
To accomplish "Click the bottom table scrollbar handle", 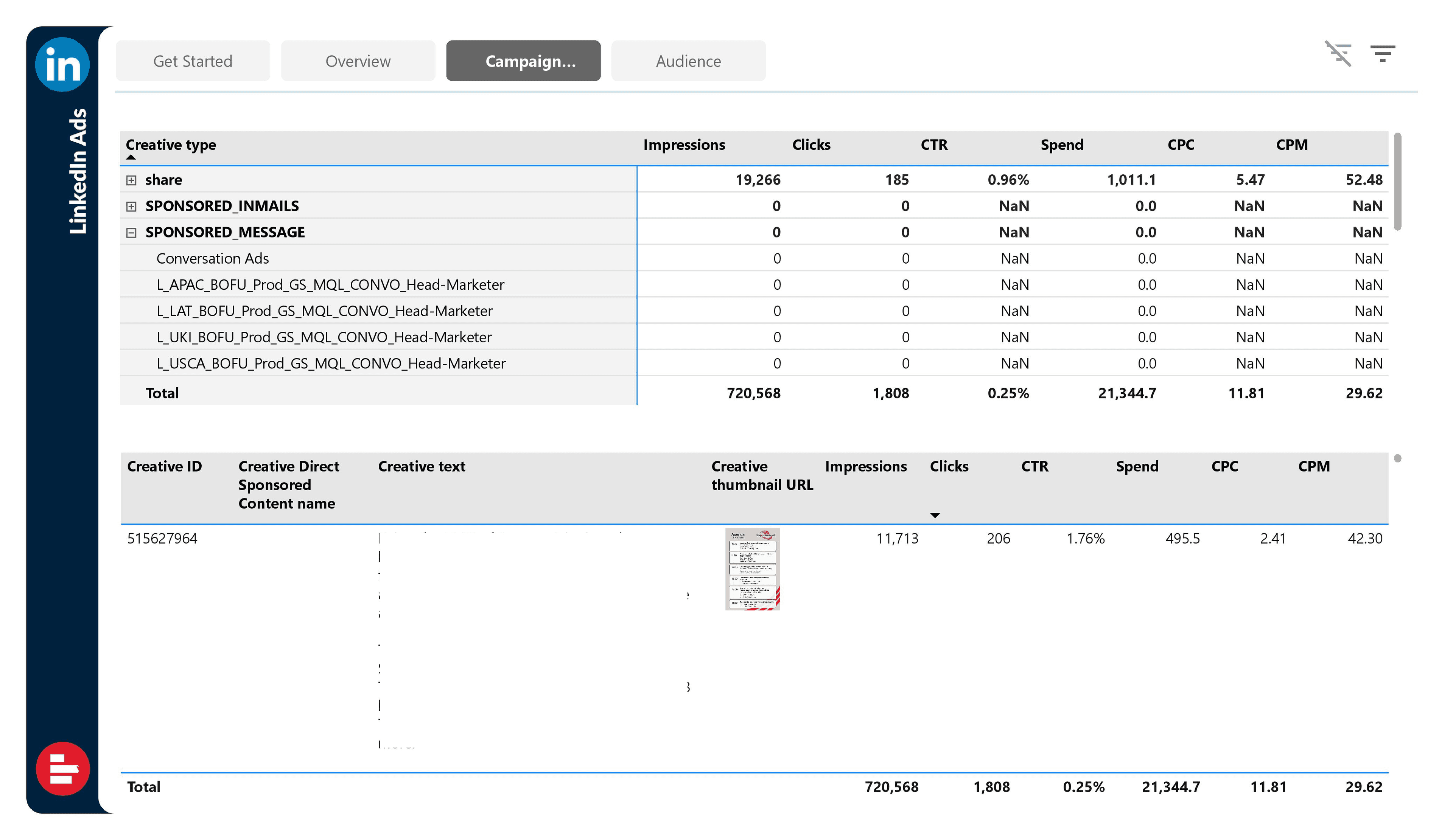I will [x=1397, y=459].
